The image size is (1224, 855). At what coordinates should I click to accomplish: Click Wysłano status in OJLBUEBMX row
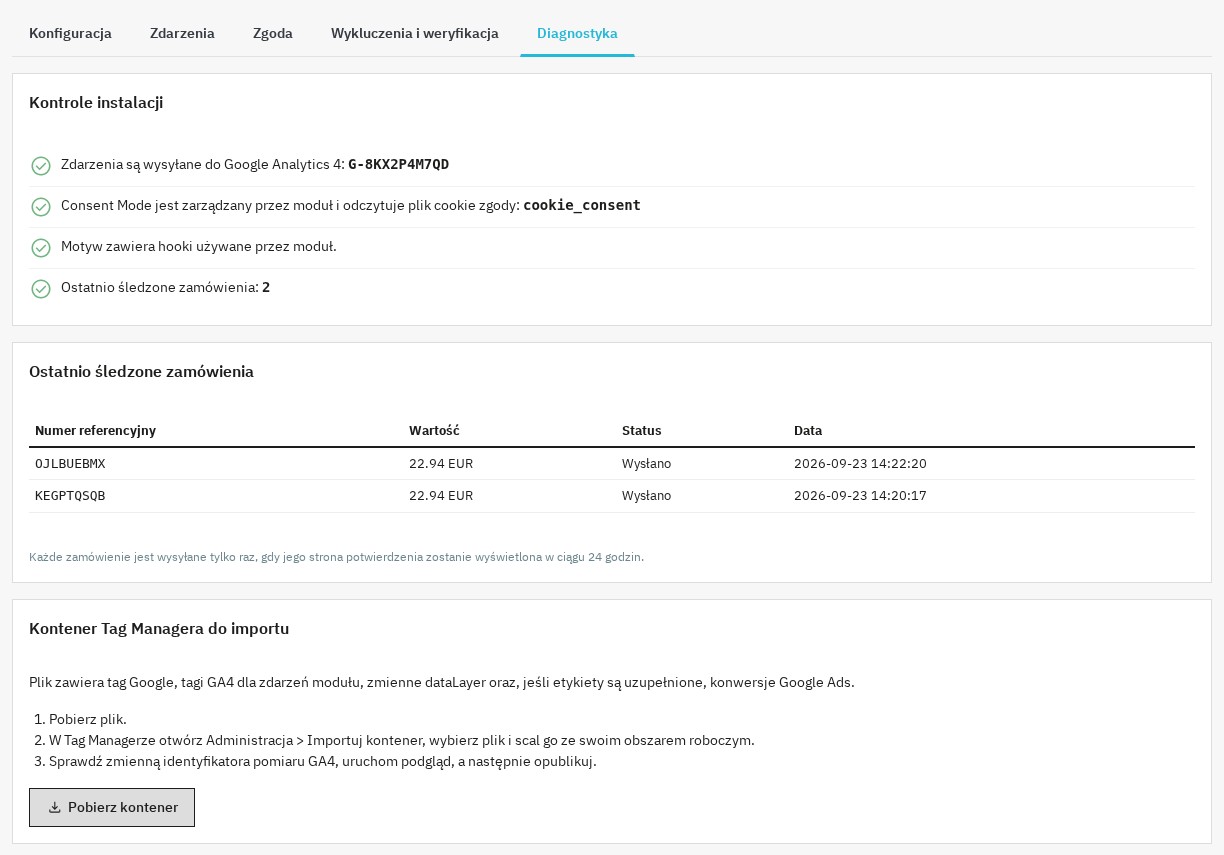[x=647, y=464]
